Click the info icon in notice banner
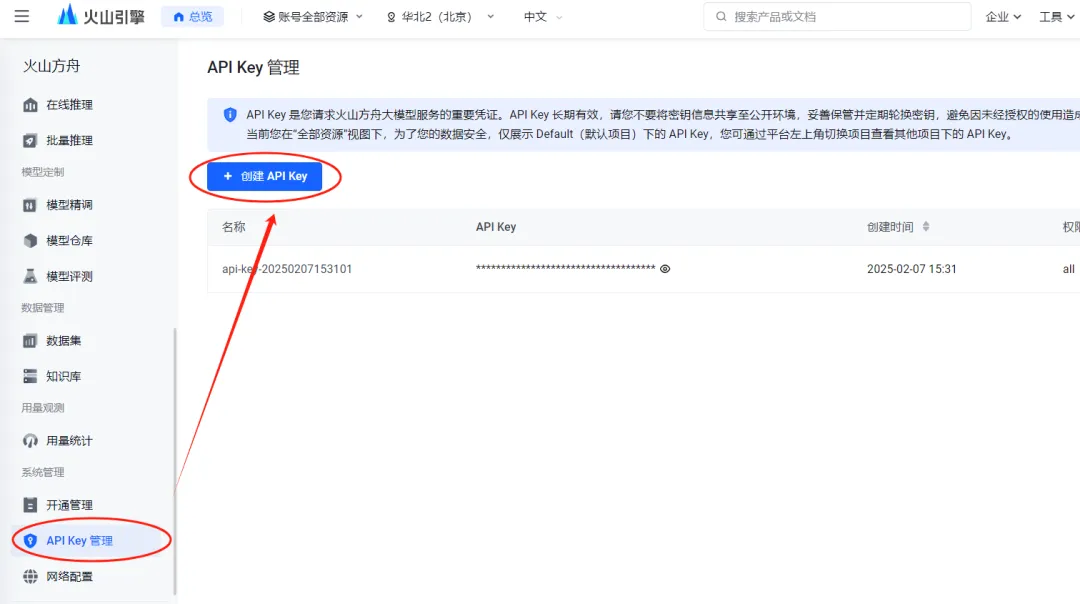The width and height of the screenshot is (1080, 604). pos(230,114)
